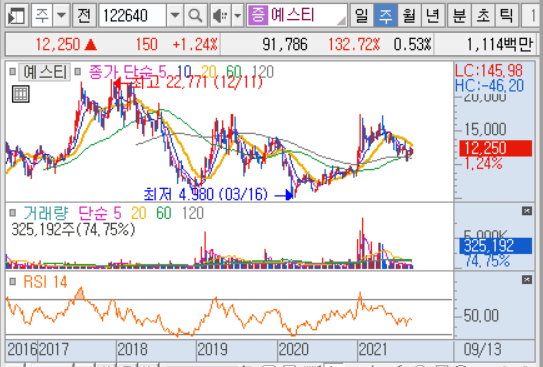Click the 10-period moving average legend

[x=184, y=72]
